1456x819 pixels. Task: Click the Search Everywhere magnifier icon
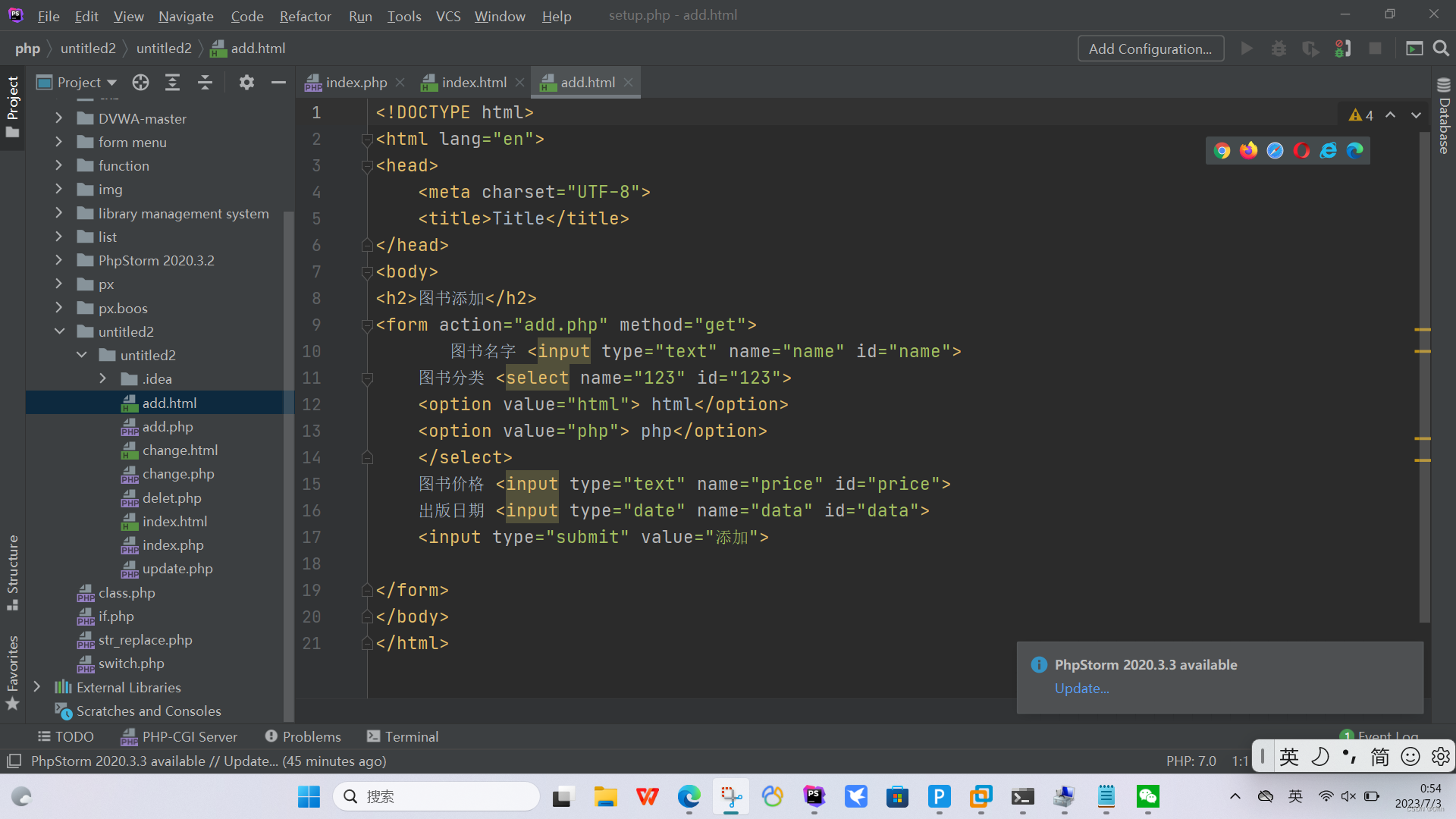click(1441, 49)
